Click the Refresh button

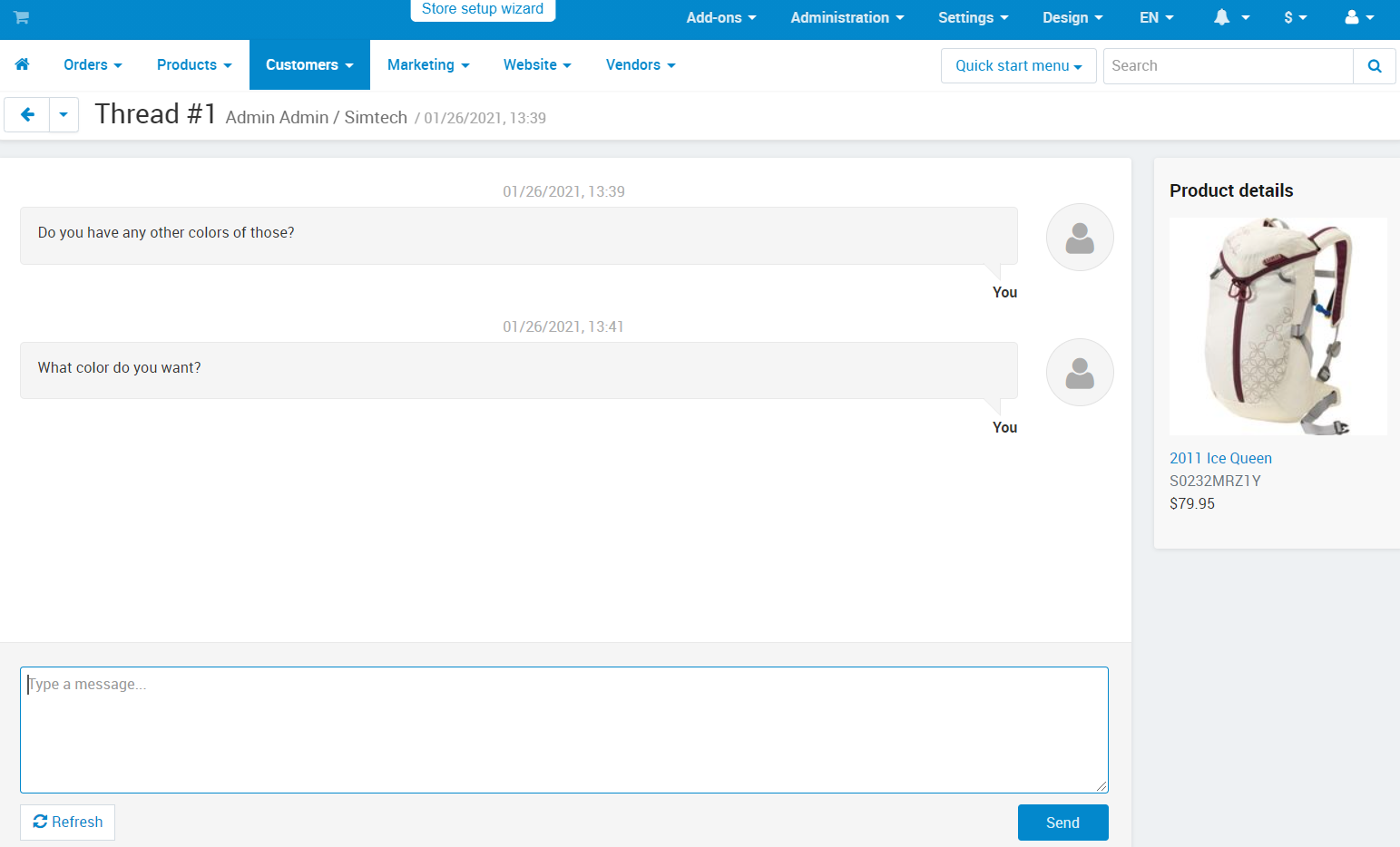68,823
